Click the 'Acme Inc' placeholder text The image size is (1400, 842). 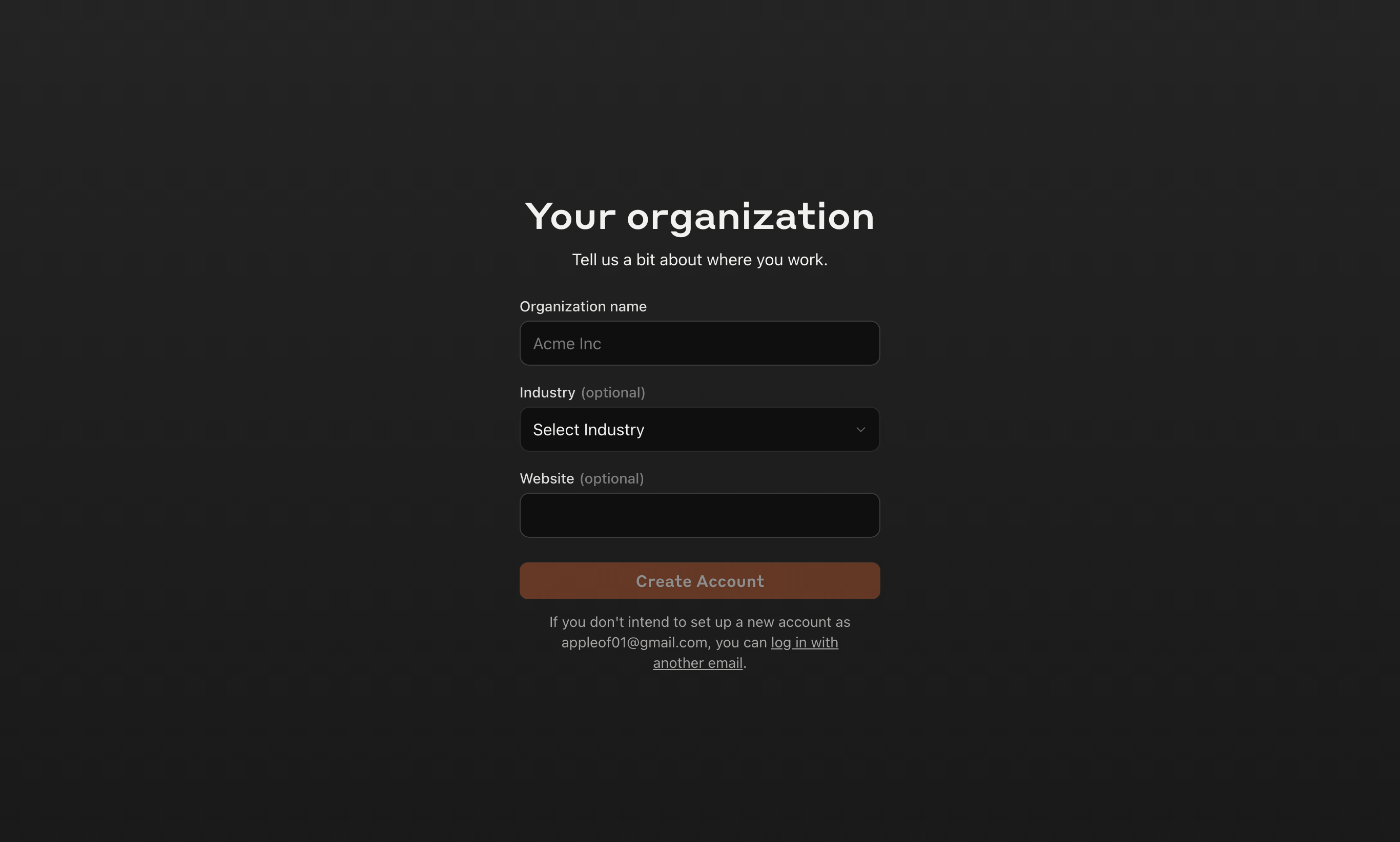(567, 344)
